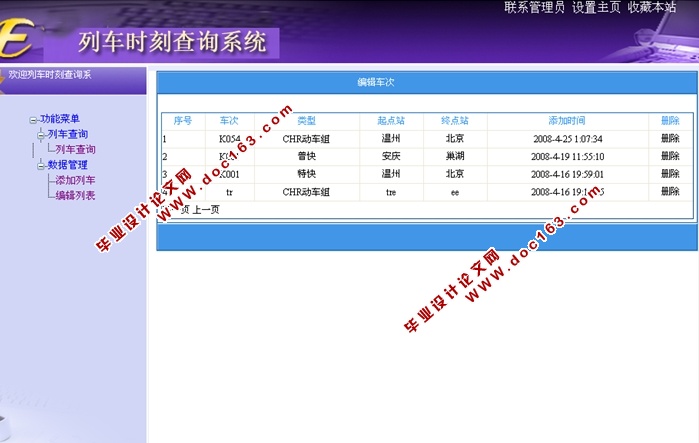
Task: Select the 列车查询 parent tree item
Action: (x=68, y=134)
